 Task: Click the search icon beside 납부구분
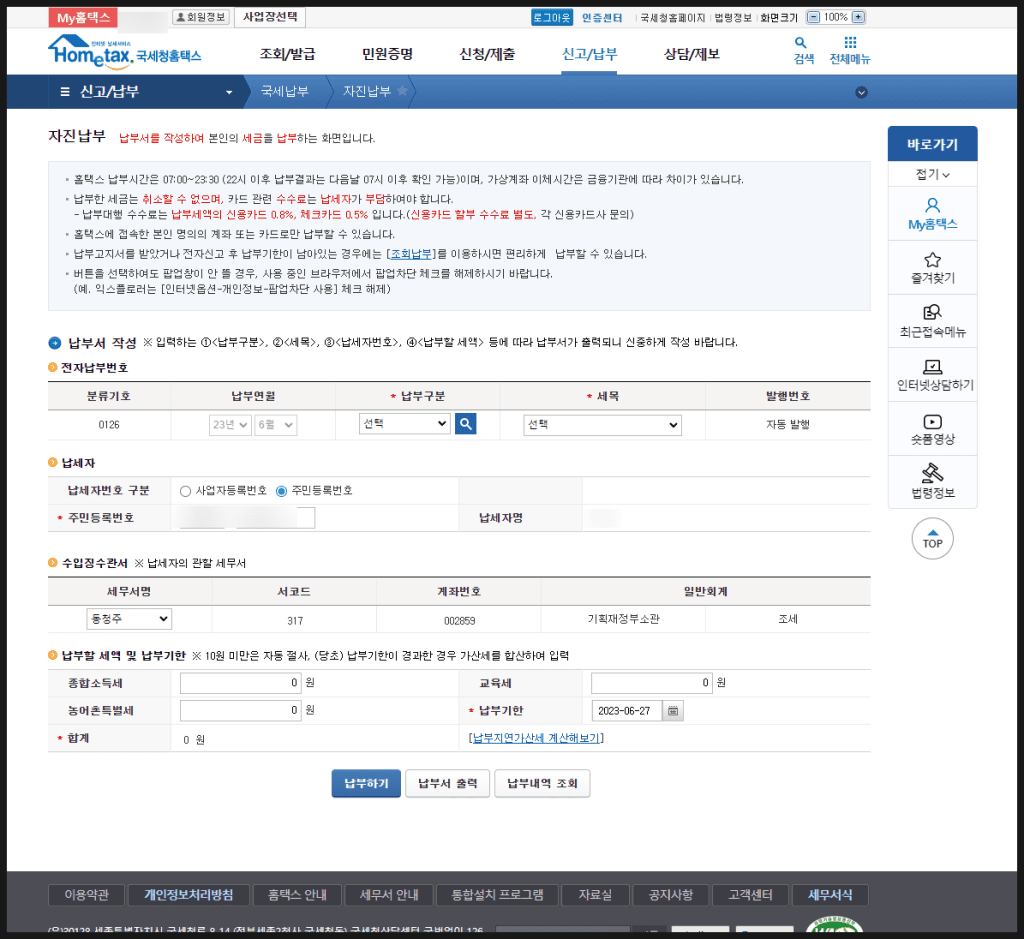click(x=465, y=424)
